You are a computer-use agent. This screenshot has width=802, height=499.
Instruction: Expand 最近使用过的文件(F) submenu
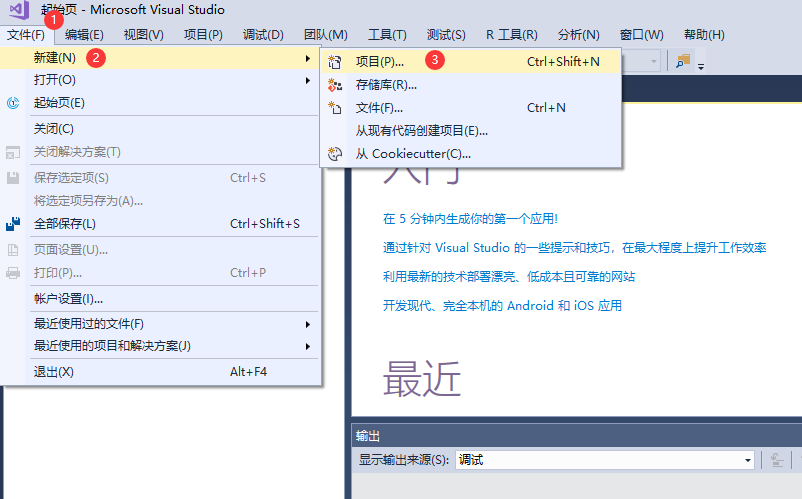coord(160,324)
